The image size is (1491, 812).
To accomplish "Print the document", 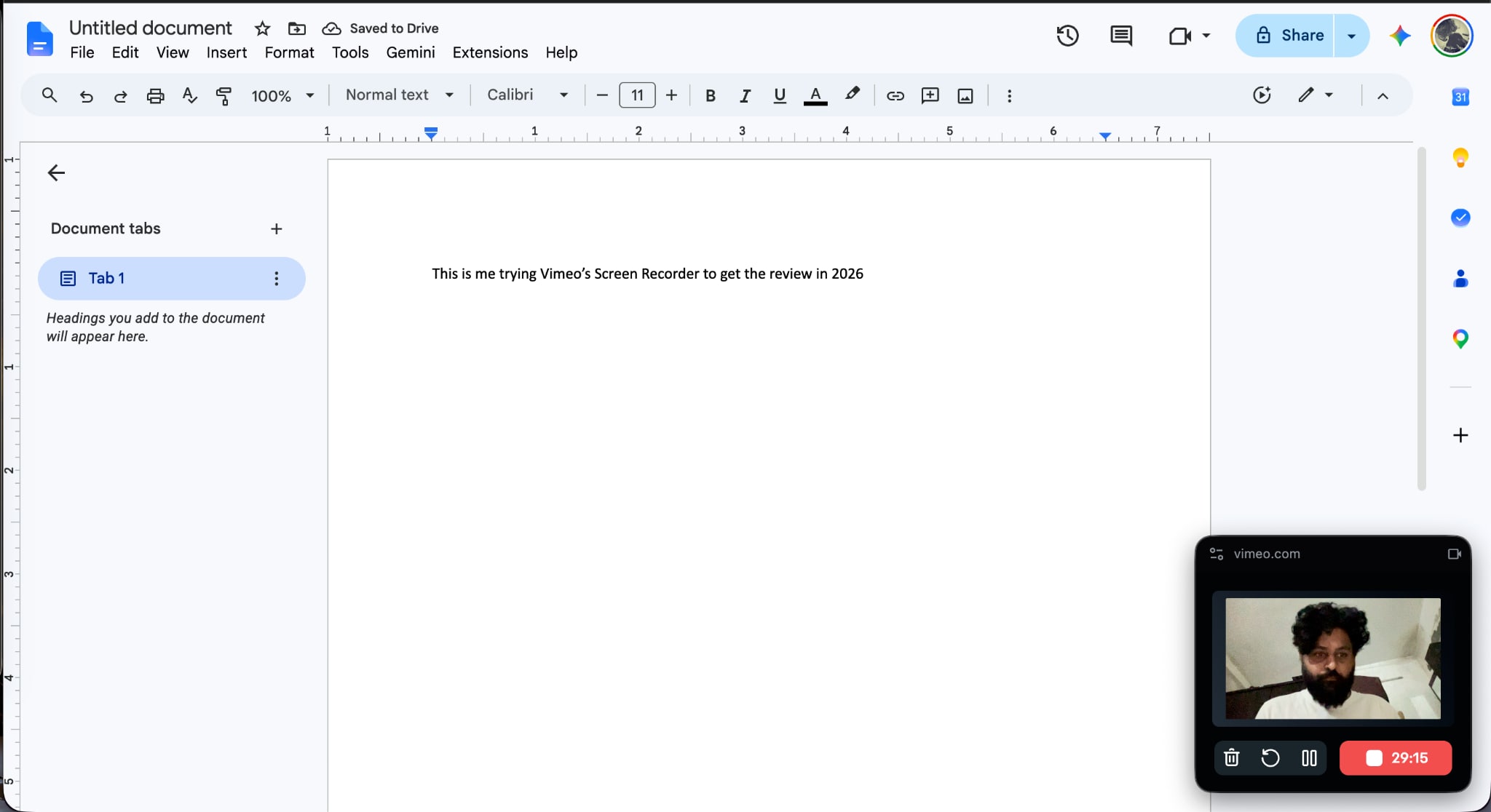I will pyautogui.click(x=155, y=95).
